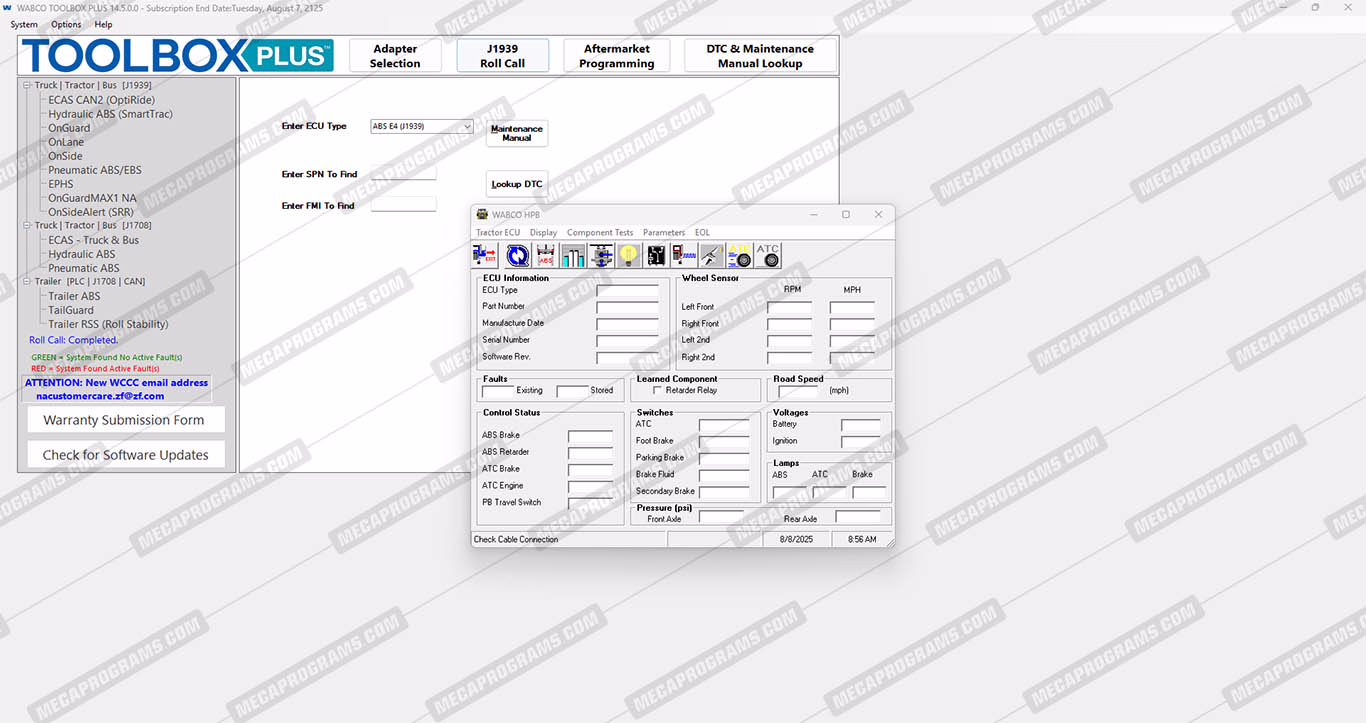Click the red meter with blue waveform icon
Viewport: 1366px width, 723px height.
[x=684, y=255]
